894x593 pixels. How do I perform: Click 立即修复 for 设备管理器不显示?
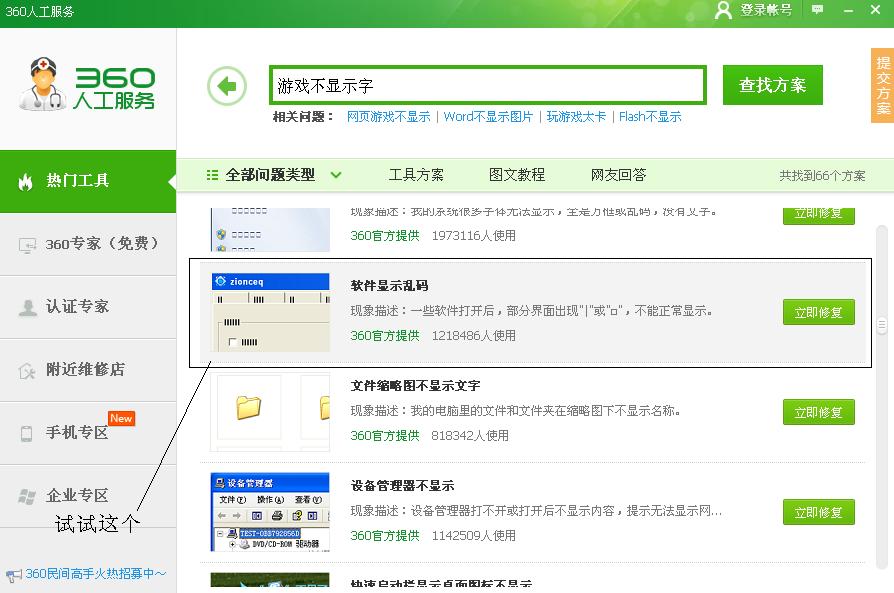[819, 512]
